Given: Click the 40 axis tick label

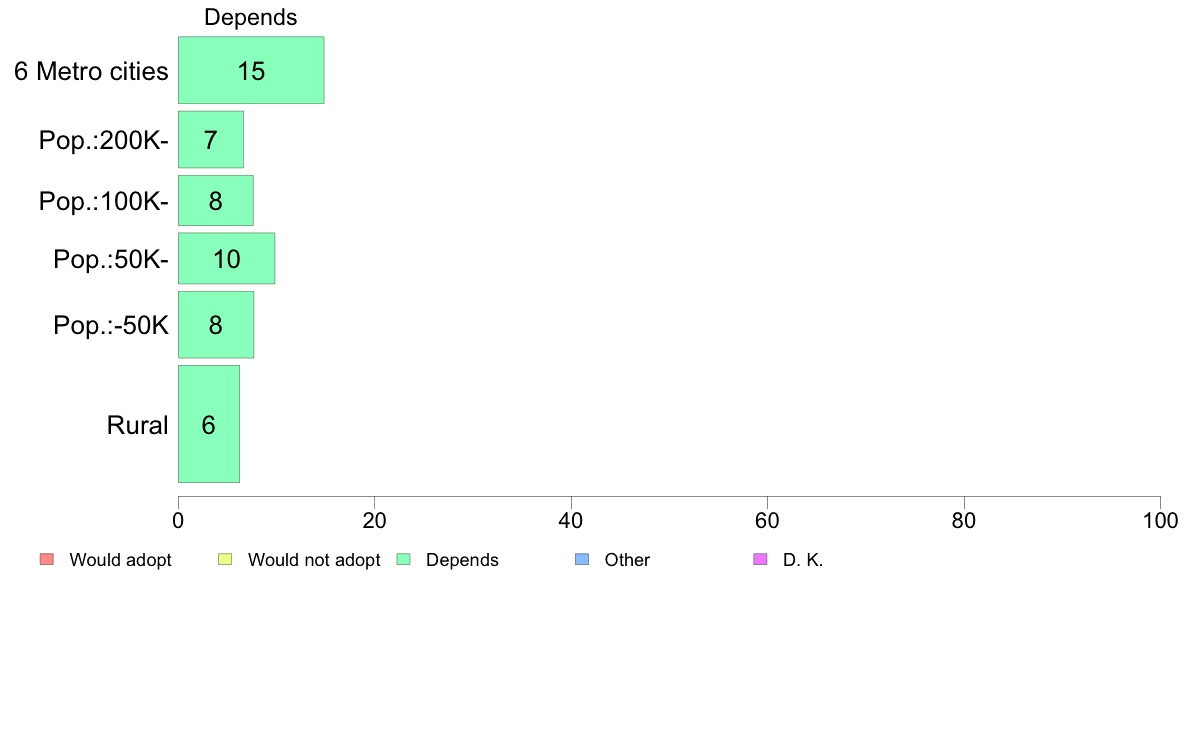Looking at the screenshot, I should coord(571,521).
